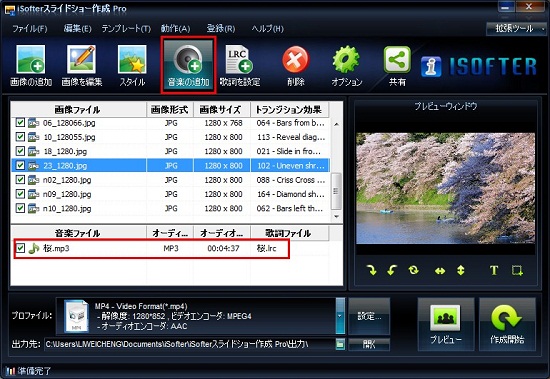Uncheck the 桜.mp3 music file checkbox

coord(20,248)
